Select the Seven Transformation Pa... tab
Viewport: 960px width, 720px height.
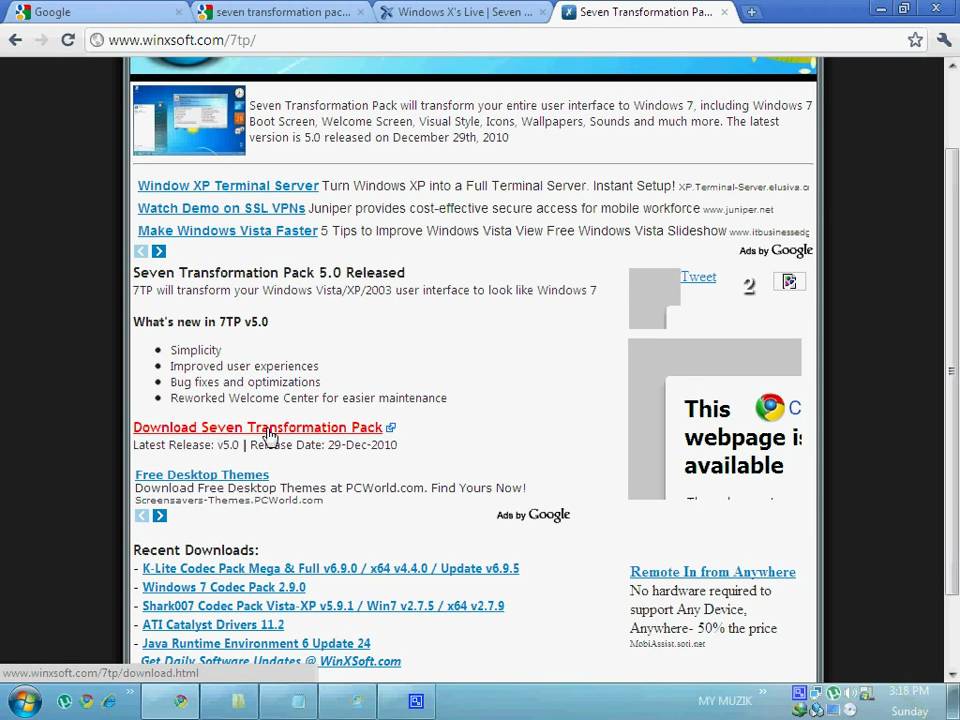pyautogui.click(x=646, y=12)
